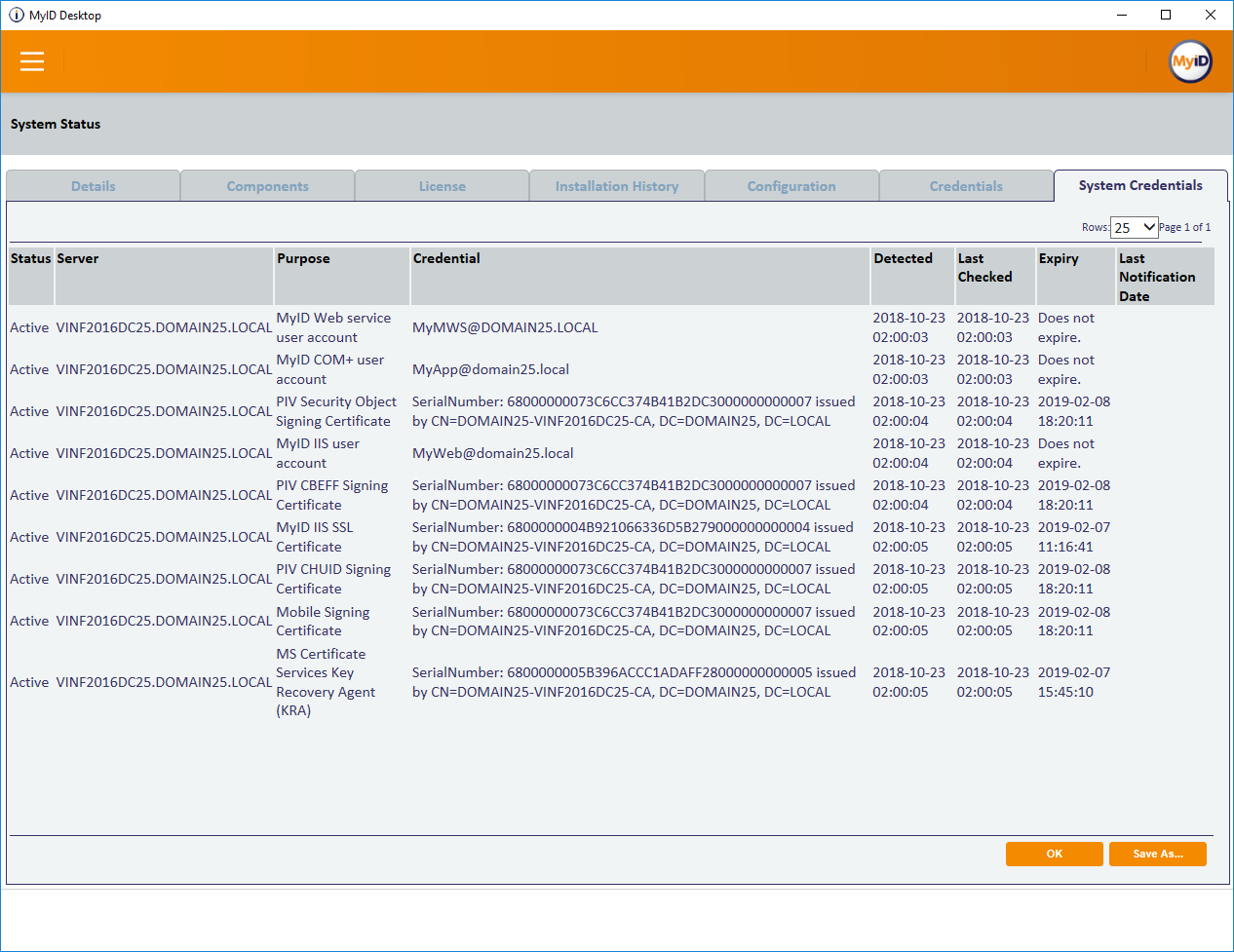This screenshot has width=1234, height=952.
Task: Expand the Rows dropdown
Action: [x=1135, y=227]
